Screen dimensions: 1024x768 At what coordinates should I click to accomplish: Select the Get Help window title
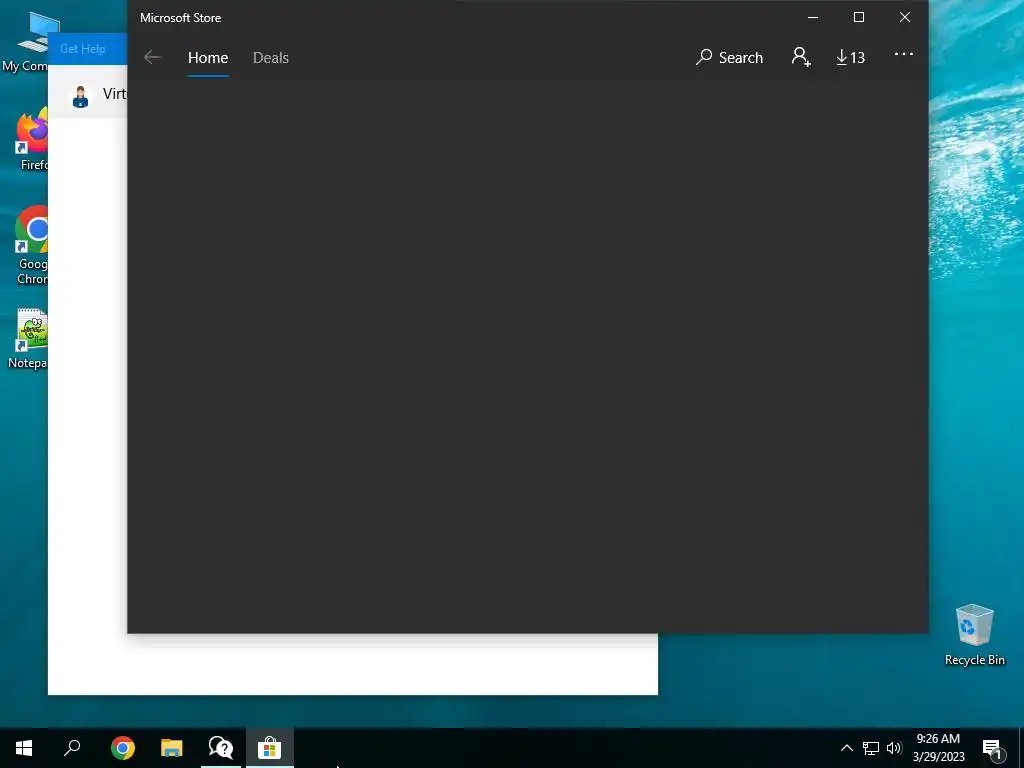coord(82,49)
